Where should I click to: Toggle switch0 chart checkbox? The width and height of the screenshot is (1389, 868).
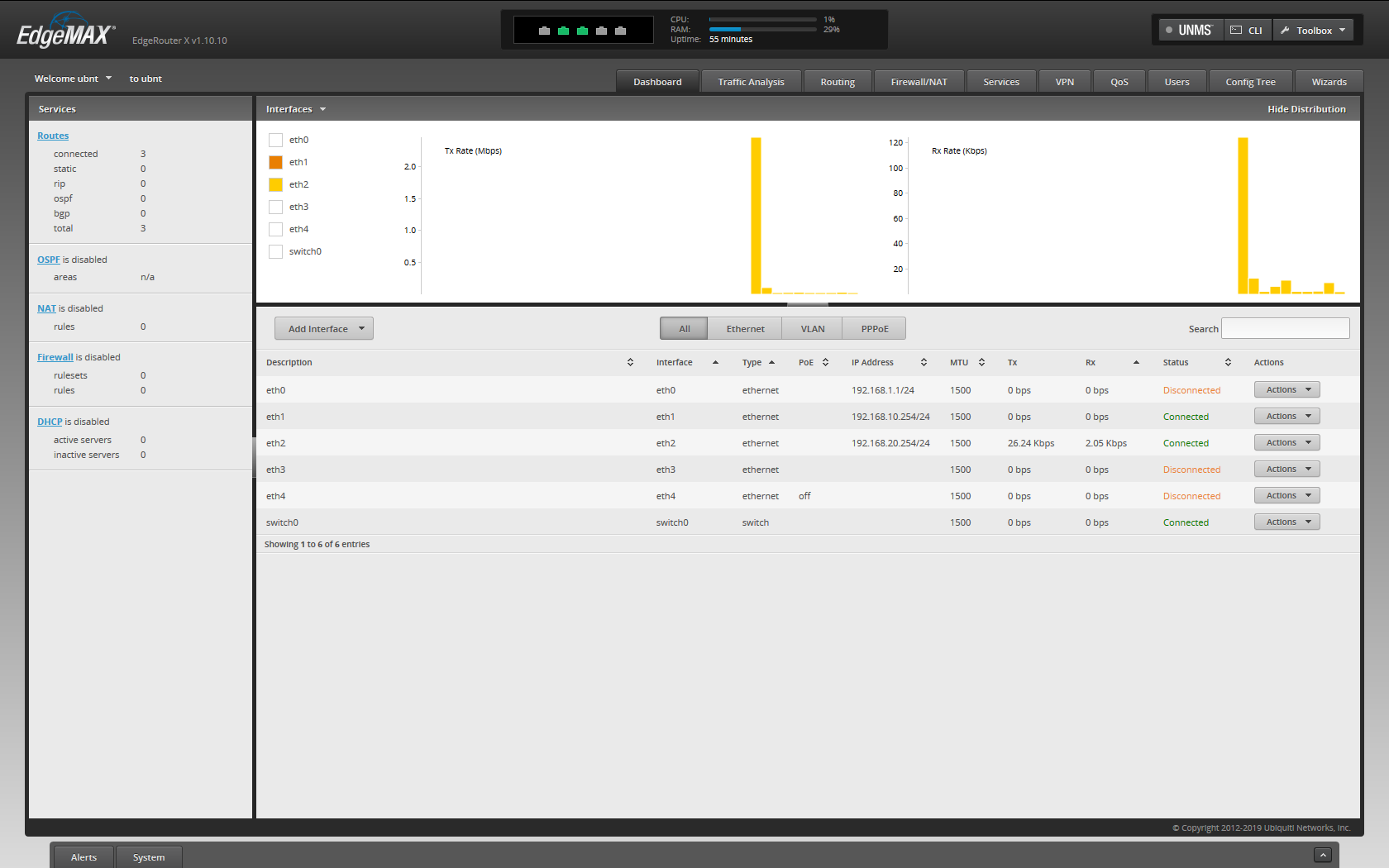coord(276,251)
